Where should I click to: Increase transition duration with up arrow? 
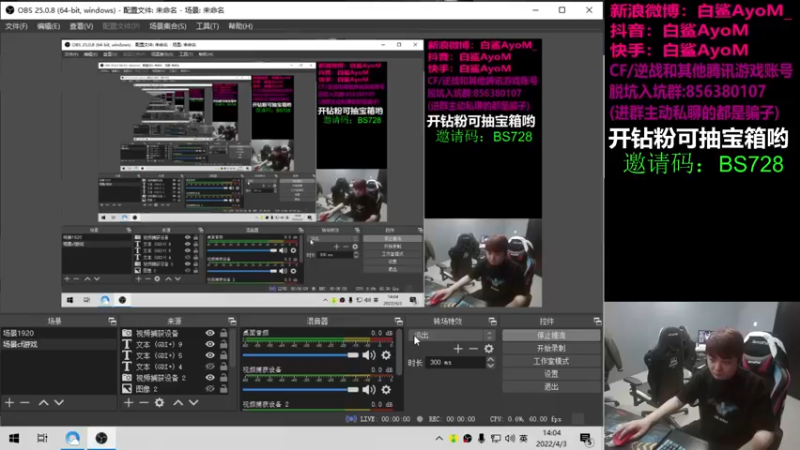[x=490, y=359]
